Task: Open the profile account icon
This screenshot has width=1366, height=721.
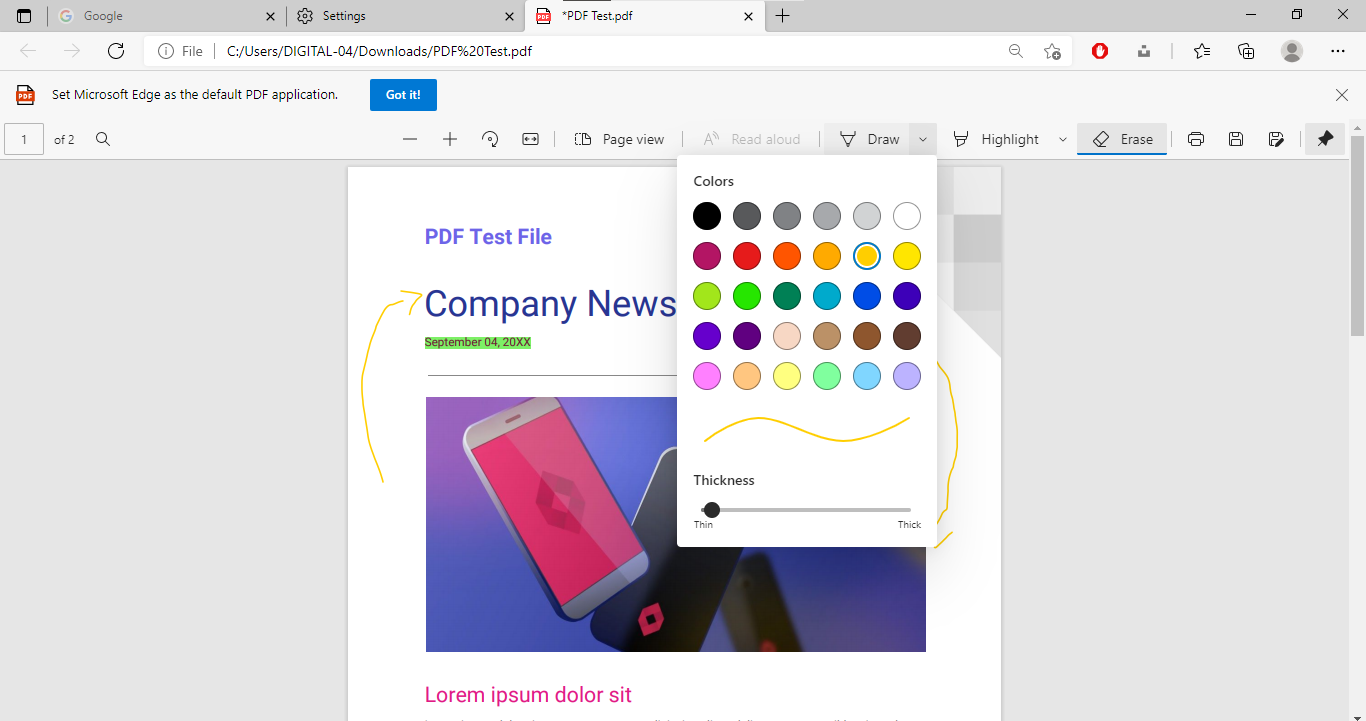Action: click(1292, 51)
